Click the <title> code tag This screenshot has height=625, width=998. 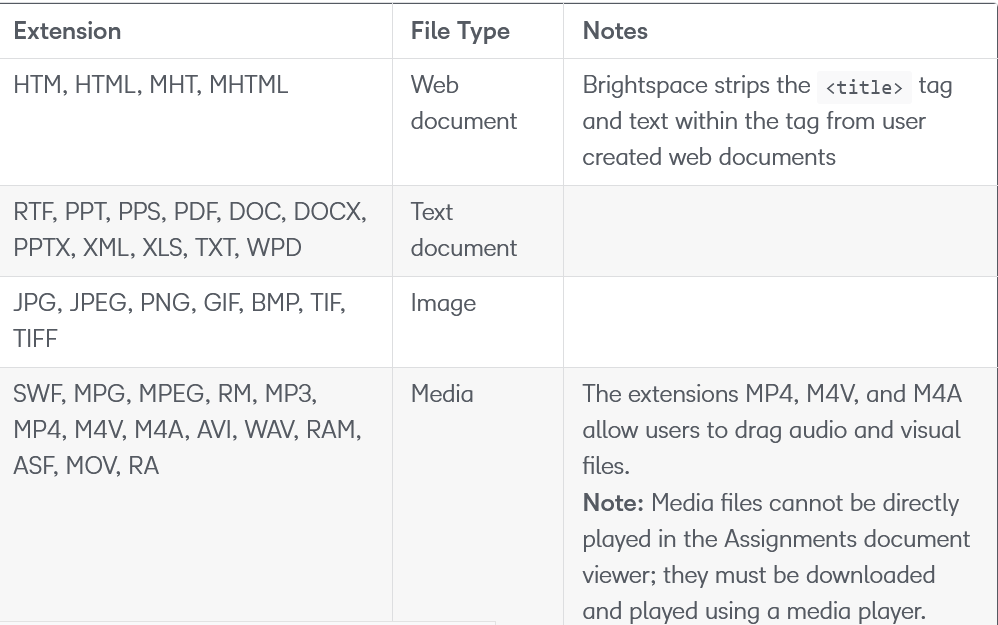864,88
